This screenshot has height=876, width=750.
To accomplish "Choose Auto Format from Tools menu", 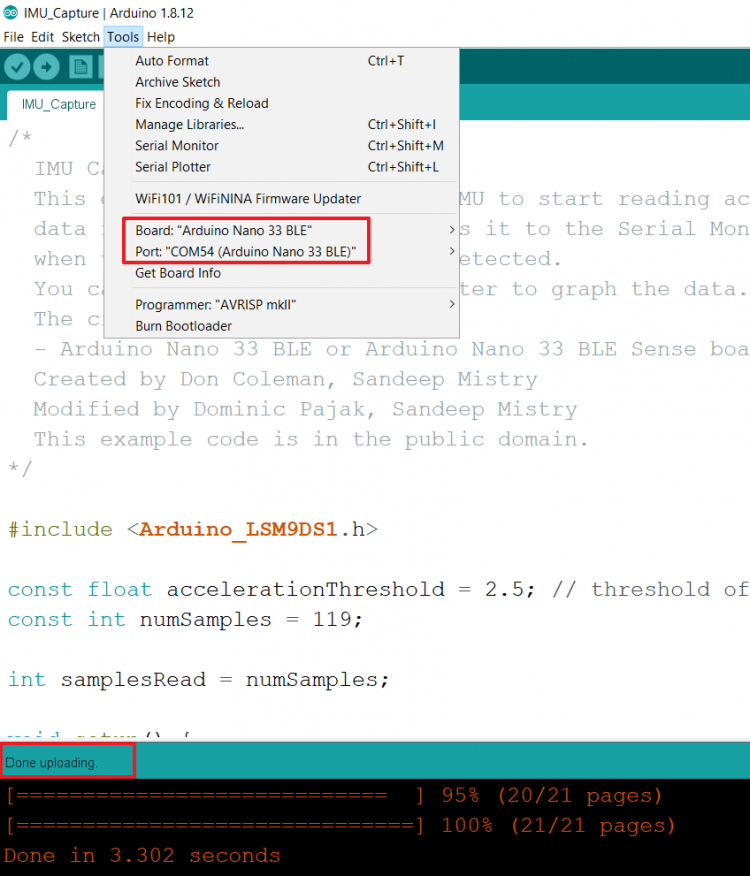I will [x=282, y=61].
